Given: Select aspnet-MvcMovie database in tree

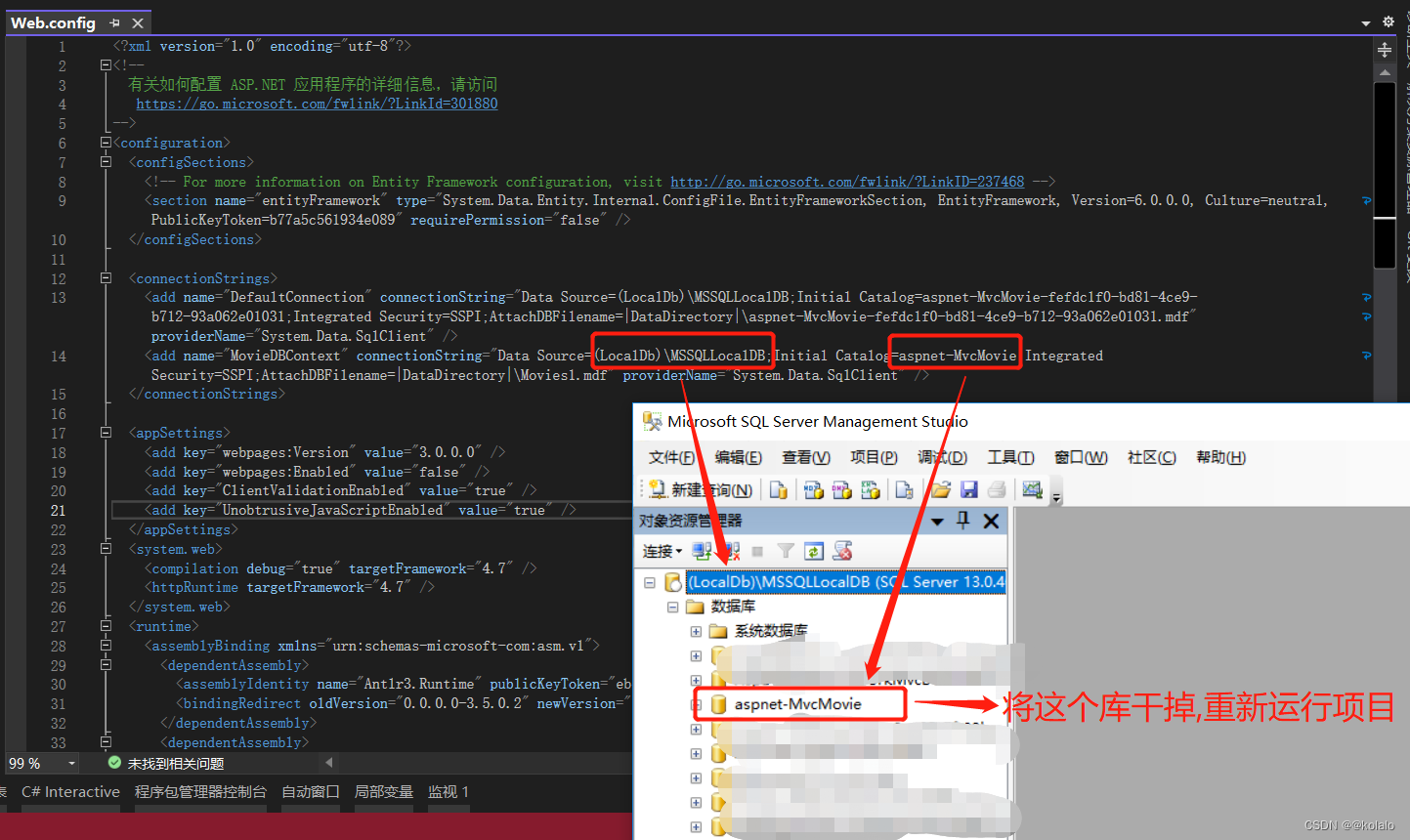Looking at the screenshot, I should (x=798, y=704).
